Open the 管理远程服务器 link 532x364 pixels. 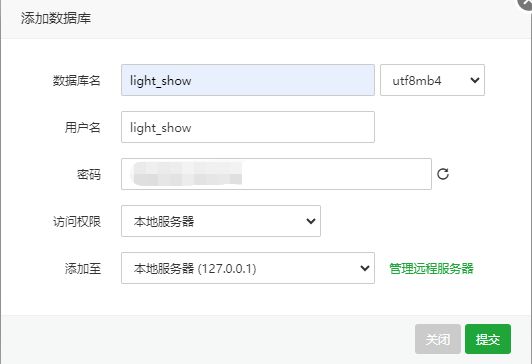click(x=431, y=268)
